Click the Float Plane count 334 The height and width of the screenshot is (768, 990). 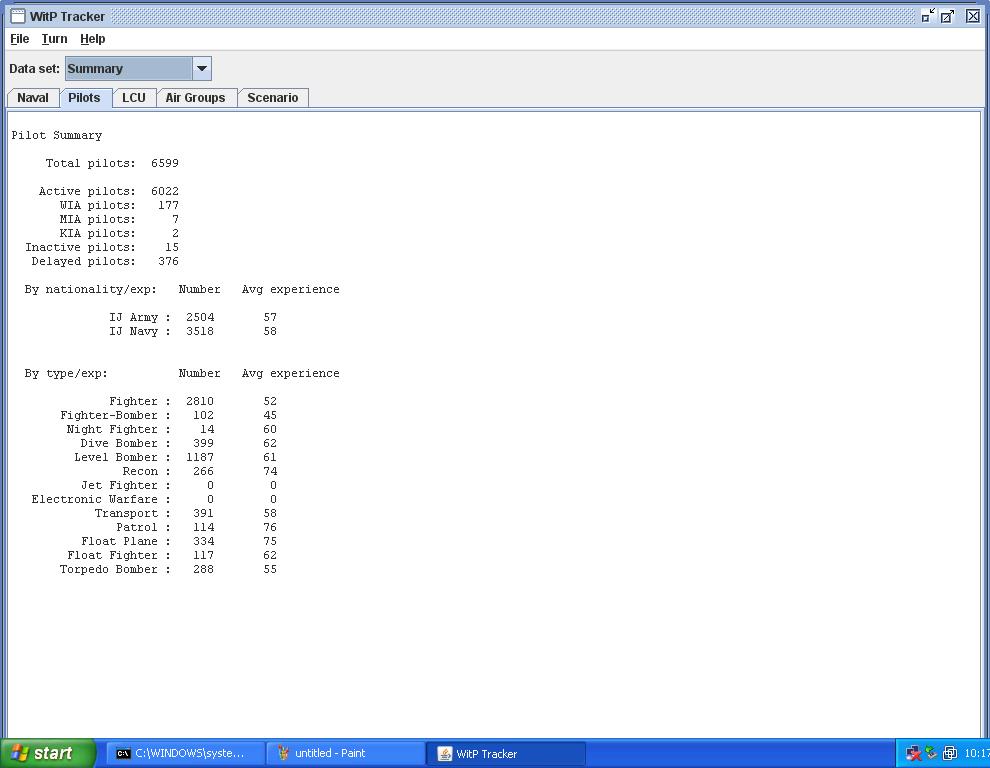[x=203, y=541]
